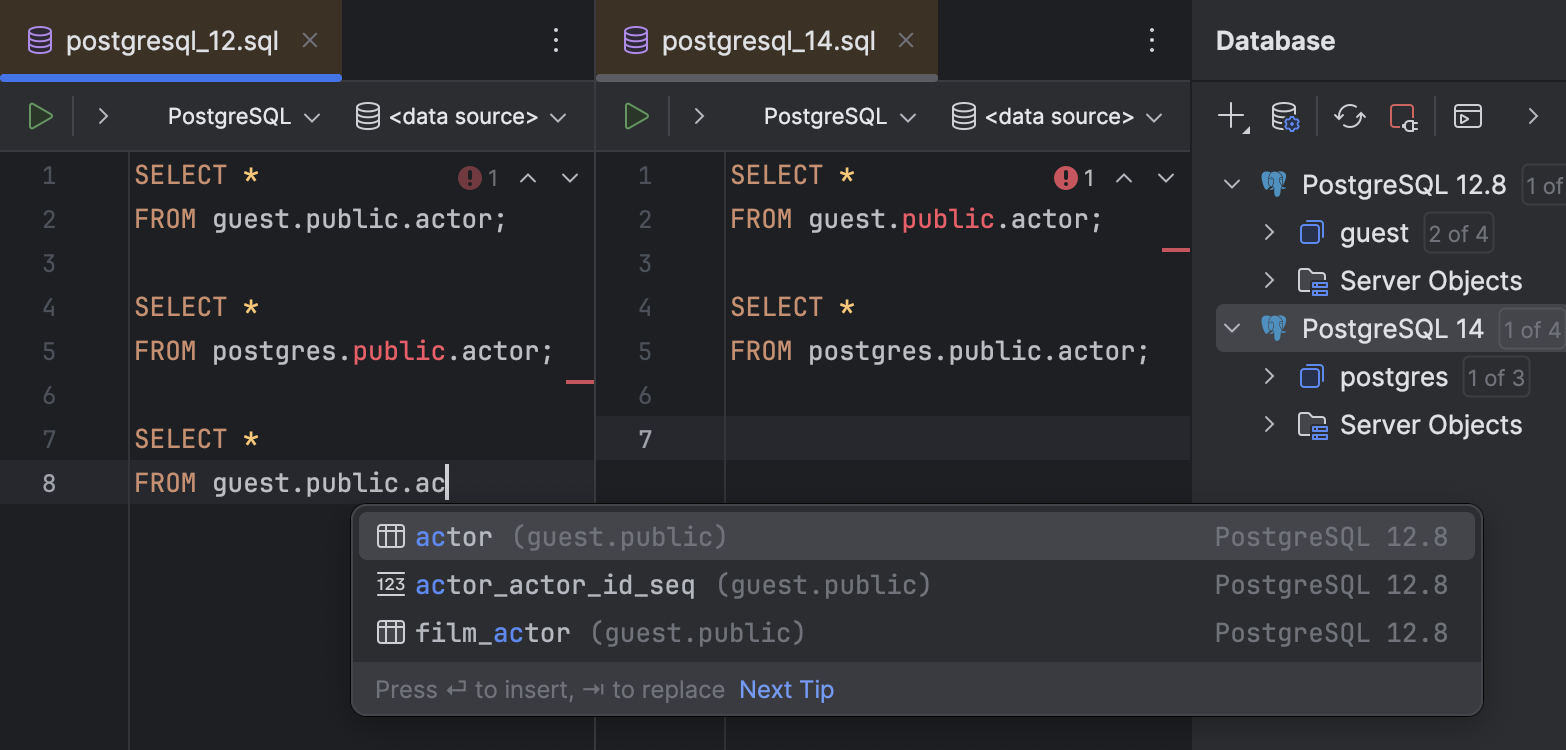This screenshot has height=750, width=1566.
Task: Click the Next Tip link in completion popup
Action: click(x=786, y=689)
